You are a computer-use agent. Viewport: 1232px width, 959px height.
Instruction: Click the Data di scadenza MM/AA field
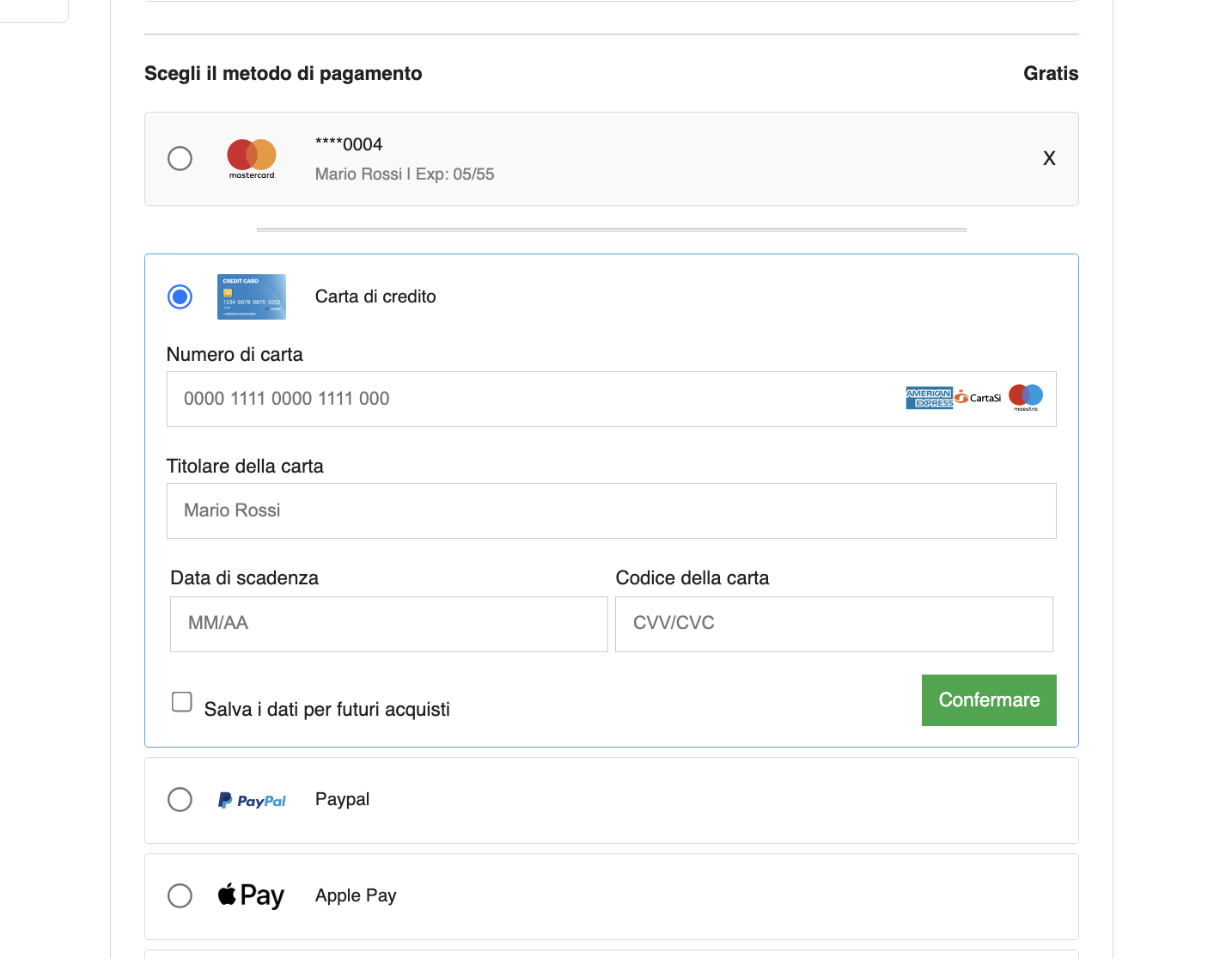click(x=388, y=624)
